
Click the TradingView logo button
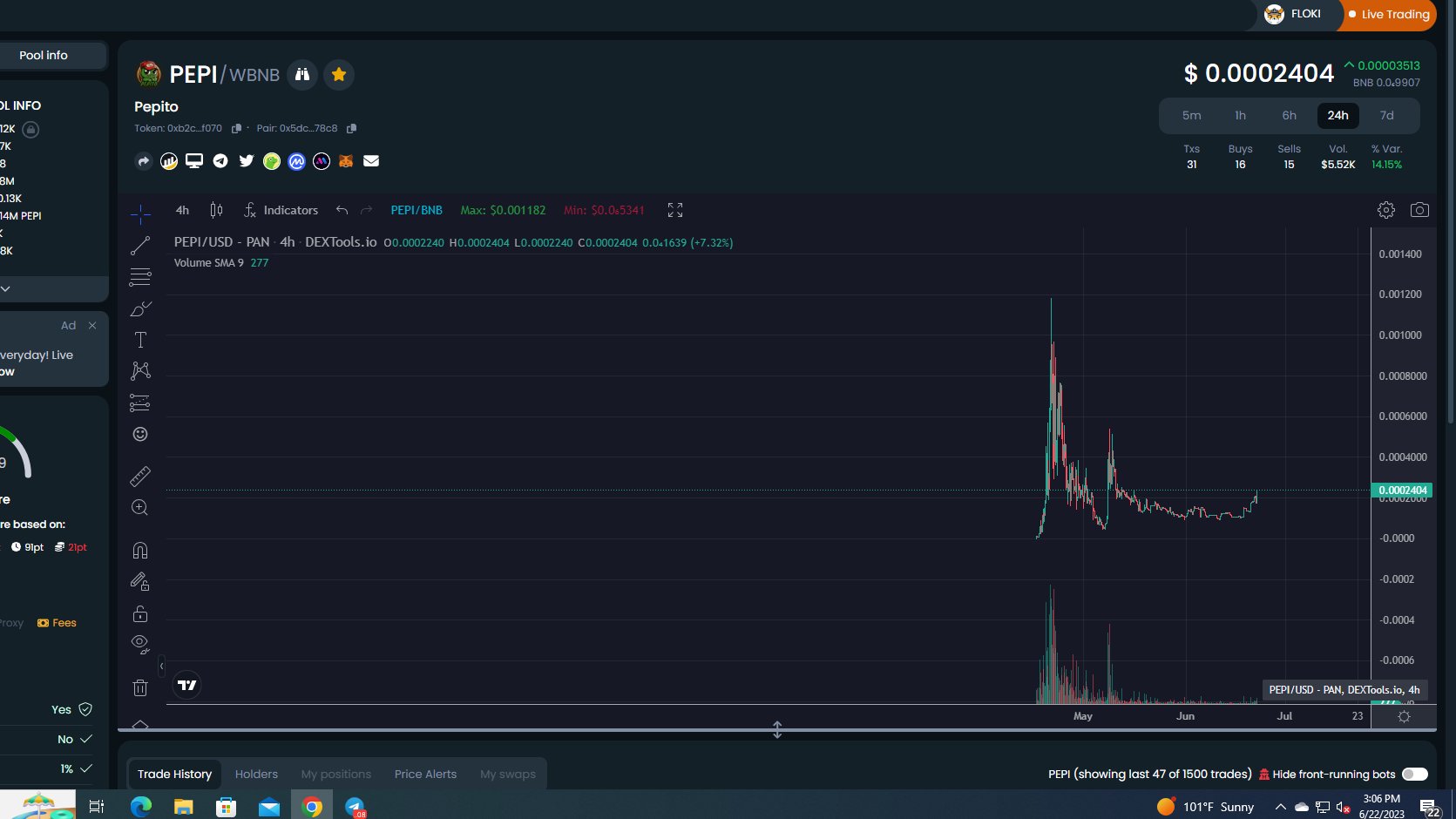coord(186,685)
